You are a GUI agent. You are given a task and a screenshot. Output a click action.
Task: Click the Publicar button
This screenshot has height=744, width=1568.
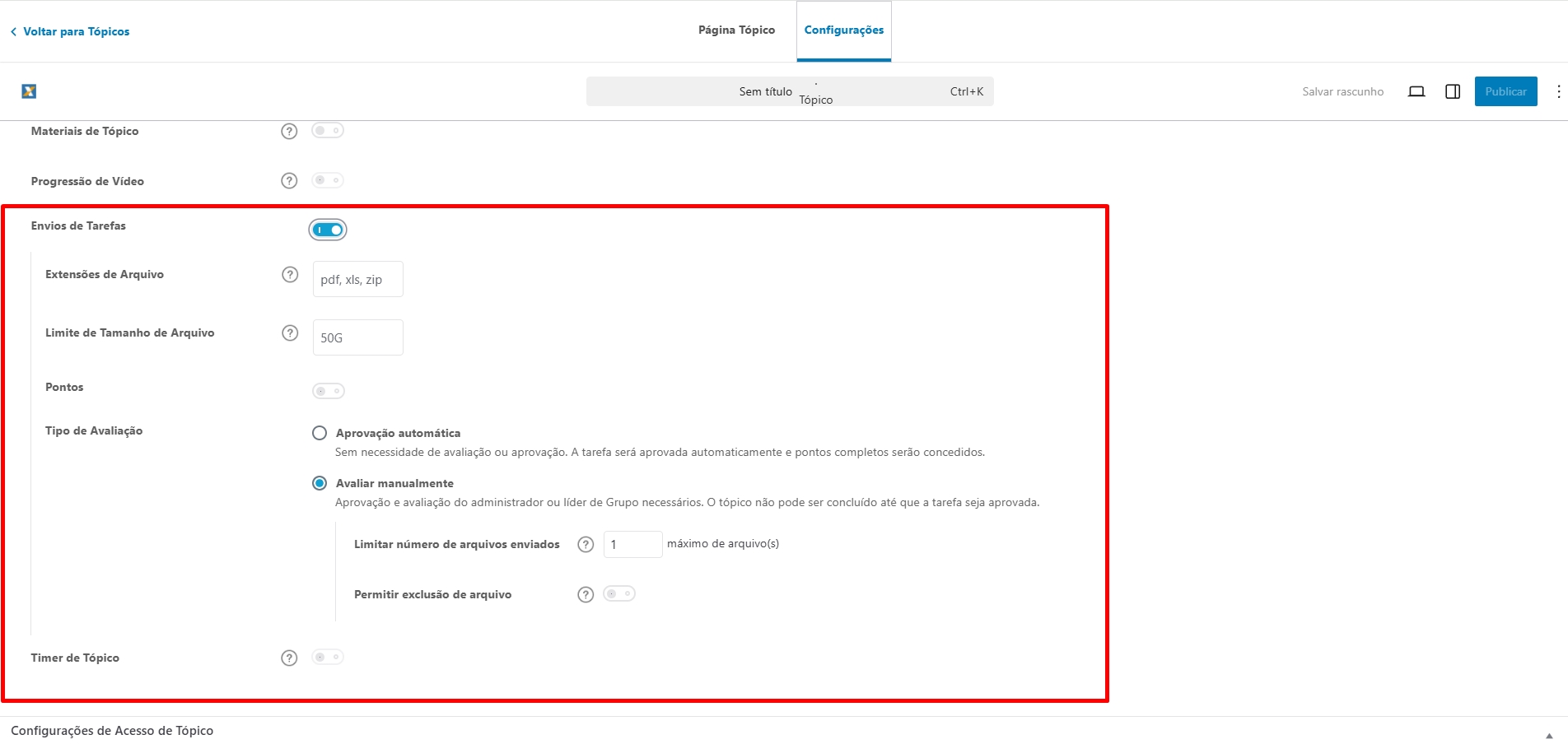click(1505, 91)
